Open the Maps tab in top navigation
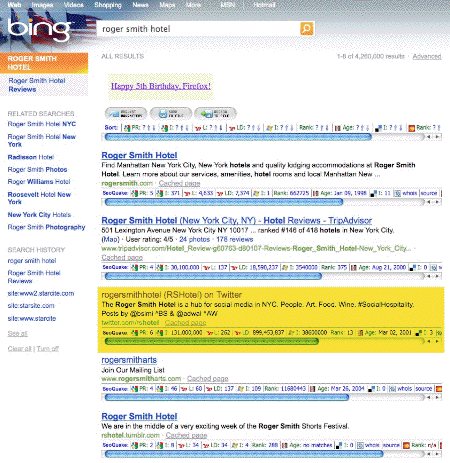The height and width of the screenshot is (463, 450). 167,5
